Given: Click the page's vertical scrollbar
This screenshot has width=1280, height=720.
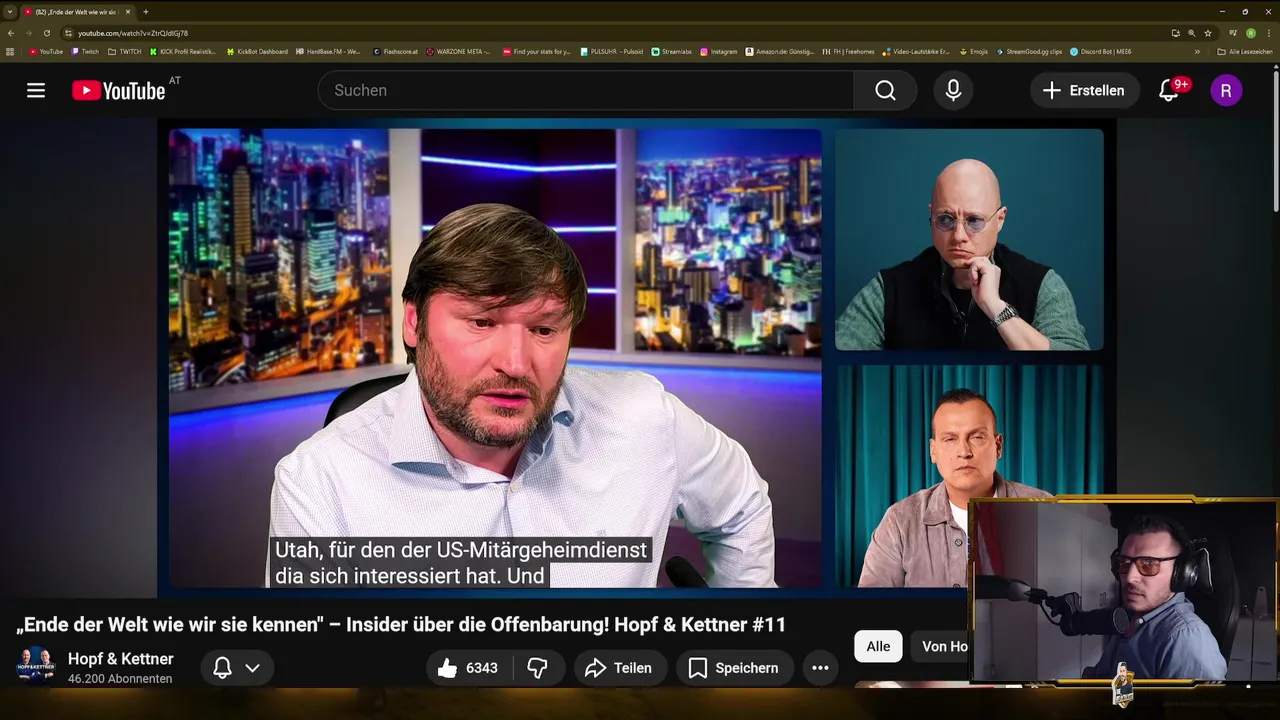Looking at the screenshot, I should pos(1275,140).
